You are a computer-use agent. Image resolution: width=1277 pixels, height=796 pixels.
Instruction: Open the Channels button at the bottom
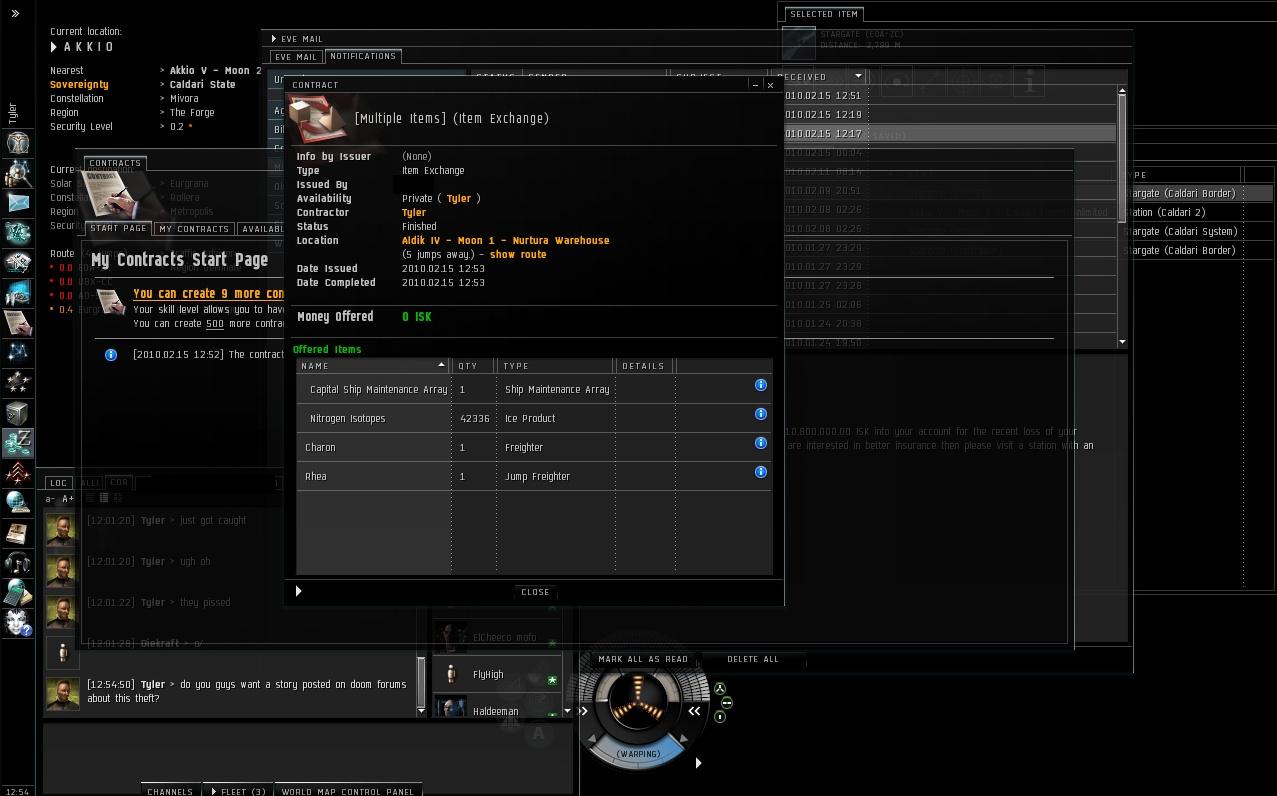point(170,791)
